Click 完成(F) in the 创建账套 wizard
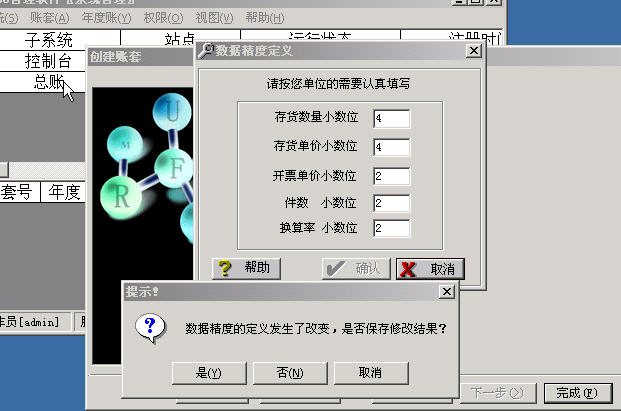Viewport: 621px width, 411px height. pyautogui.click(x=577, y=393)
